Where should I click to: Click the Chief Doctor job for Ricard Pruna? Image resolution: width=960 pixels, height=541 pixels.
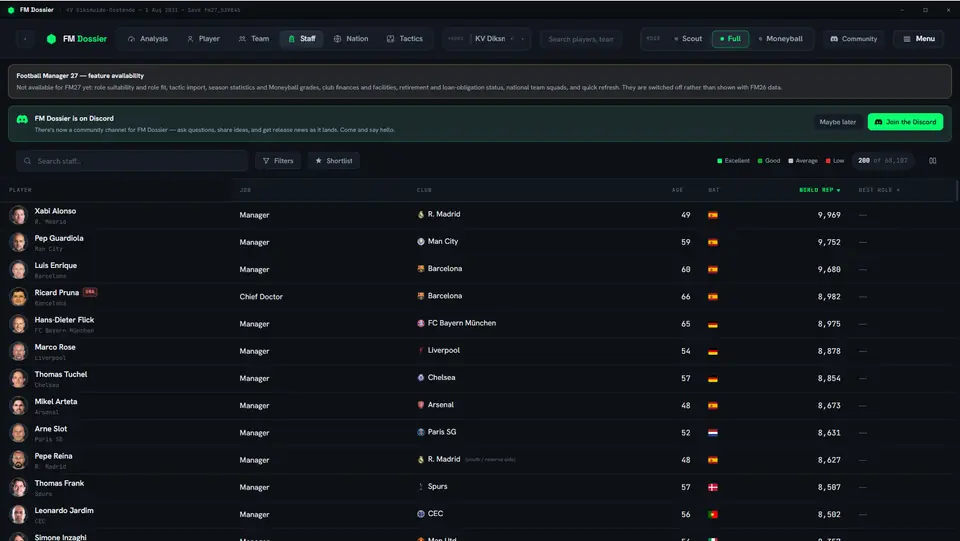(x=261, y=297)
